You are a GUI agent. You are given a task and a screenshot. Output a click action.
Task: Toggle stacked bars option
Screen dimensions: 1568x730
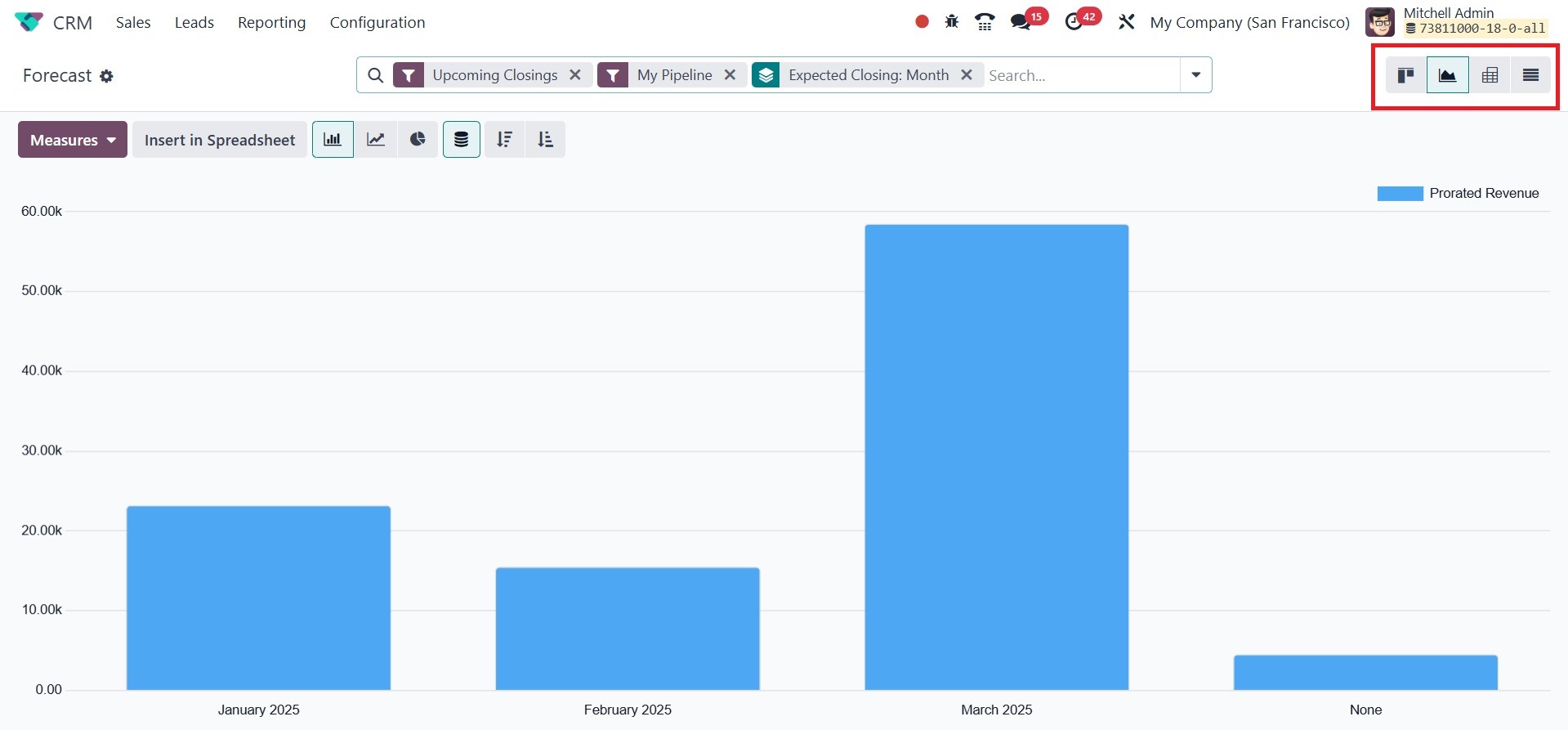point(462,140)
